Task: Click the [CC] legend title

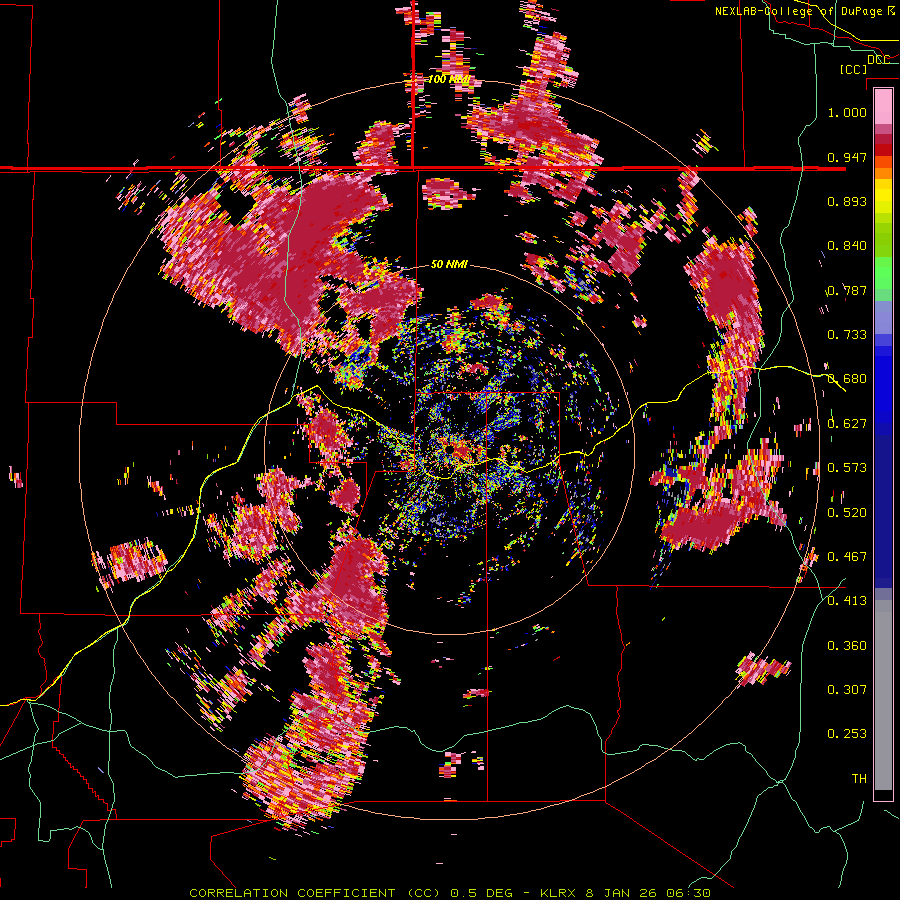Action: pyautogui.click(x=853, y=69)
